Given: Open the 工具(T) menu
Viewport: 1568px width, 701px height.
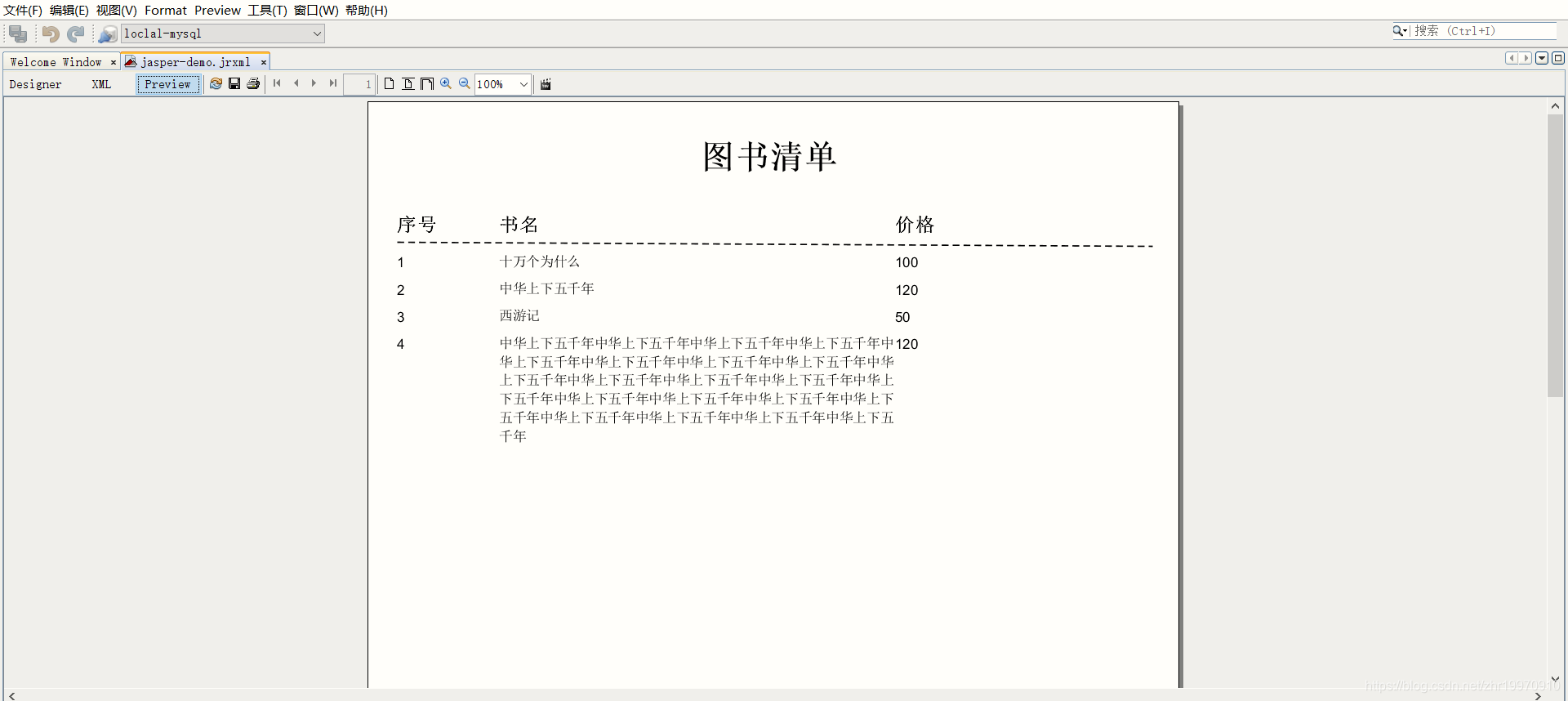Looking at the screenshot, I should (268, 10).
